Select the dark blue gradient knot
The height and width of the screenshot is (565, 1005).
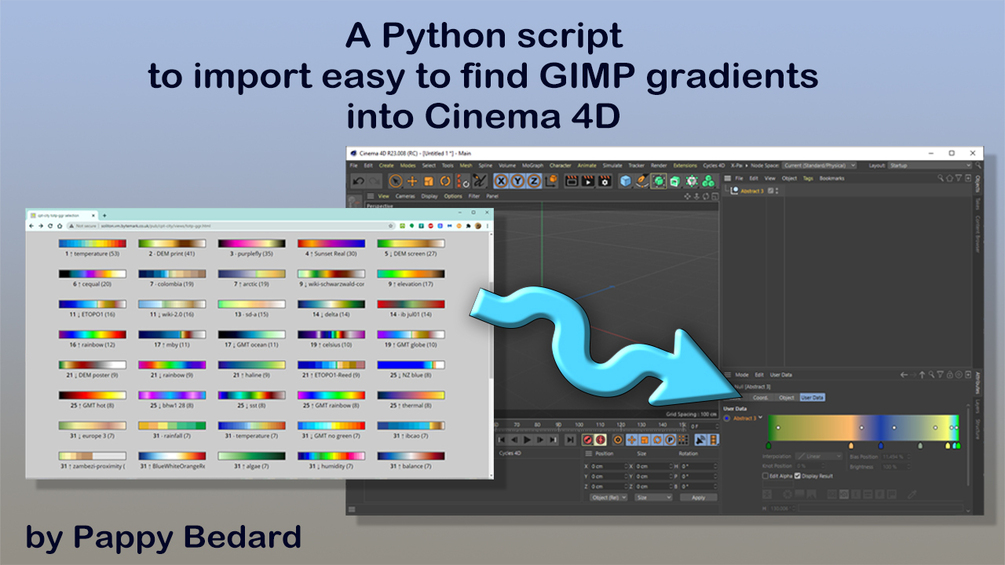881,445
